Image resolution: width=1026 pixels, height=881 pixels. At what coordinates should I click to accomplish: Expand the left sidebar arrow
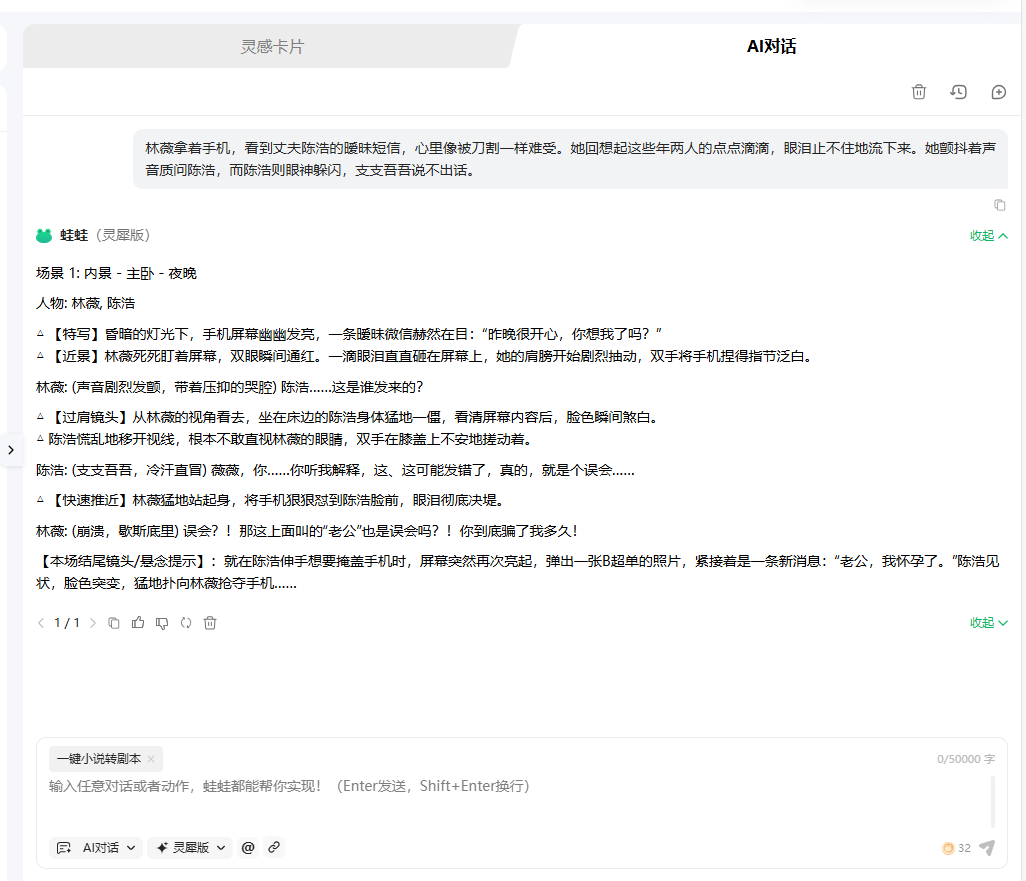[x=11, y=450]
